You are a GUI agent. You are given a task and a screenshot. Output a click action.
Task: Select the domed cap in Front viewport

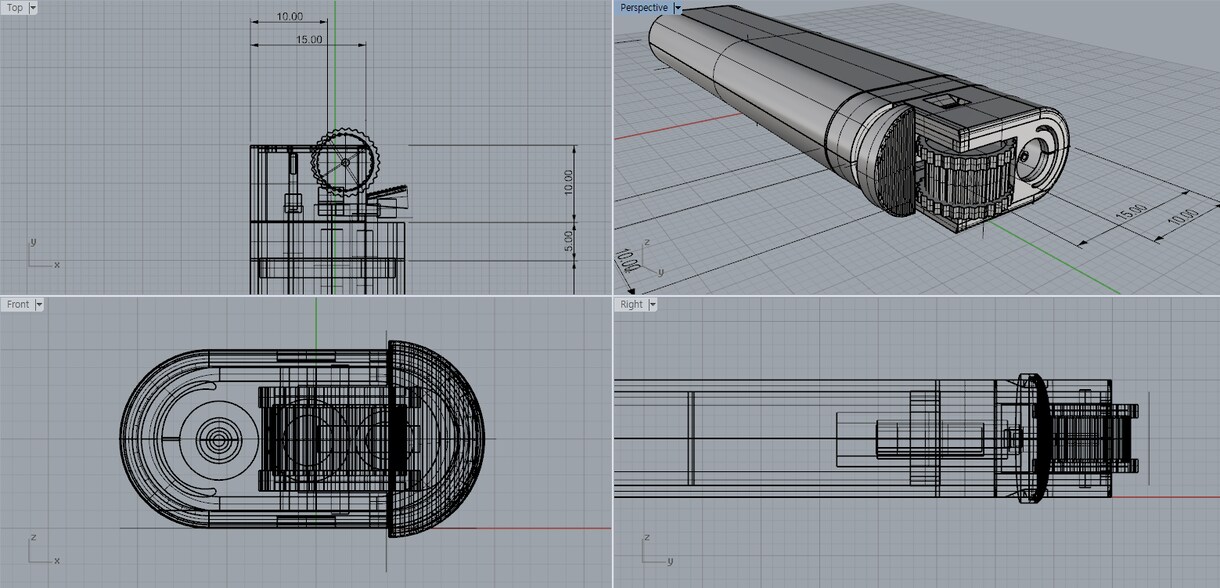pyautogui.click(x=437, y=438)
